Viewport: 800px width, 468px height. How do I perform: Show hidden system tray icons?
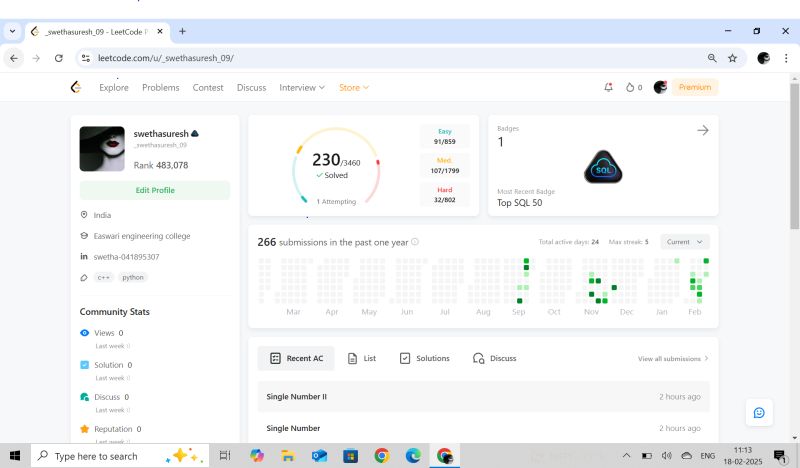tap(627, 455)
